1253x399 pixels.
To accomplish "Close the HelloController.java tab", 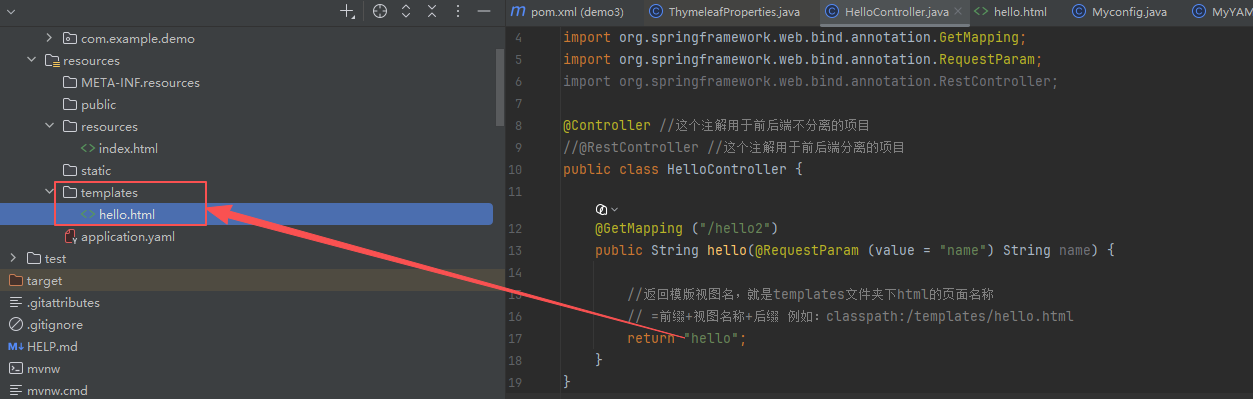I will pyautogui.click(x=958, y=12).
